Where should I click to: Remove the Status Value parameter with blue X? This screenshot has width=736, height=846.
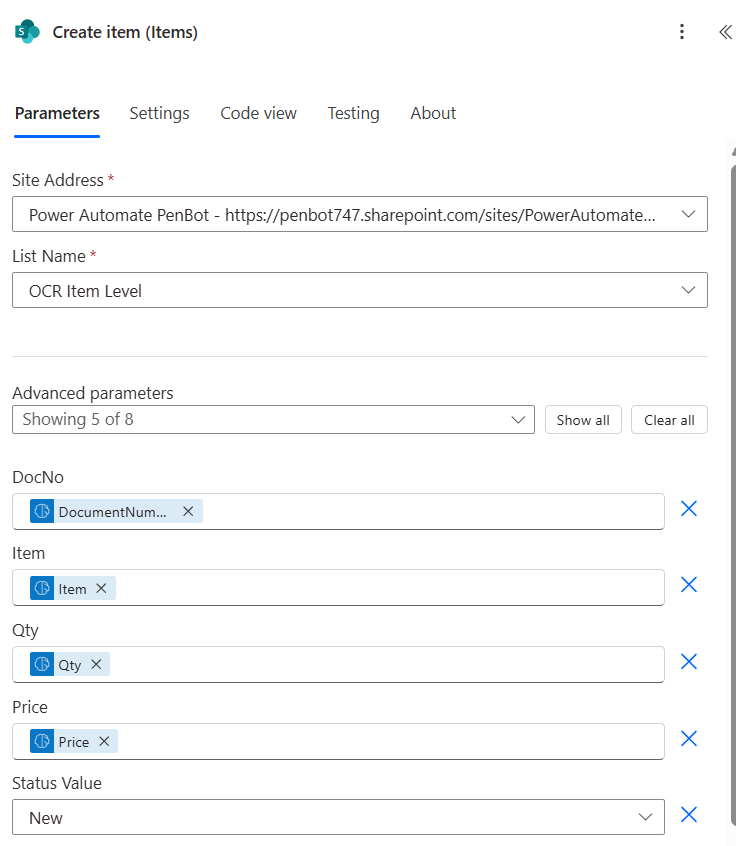click(x=689, y=815)
